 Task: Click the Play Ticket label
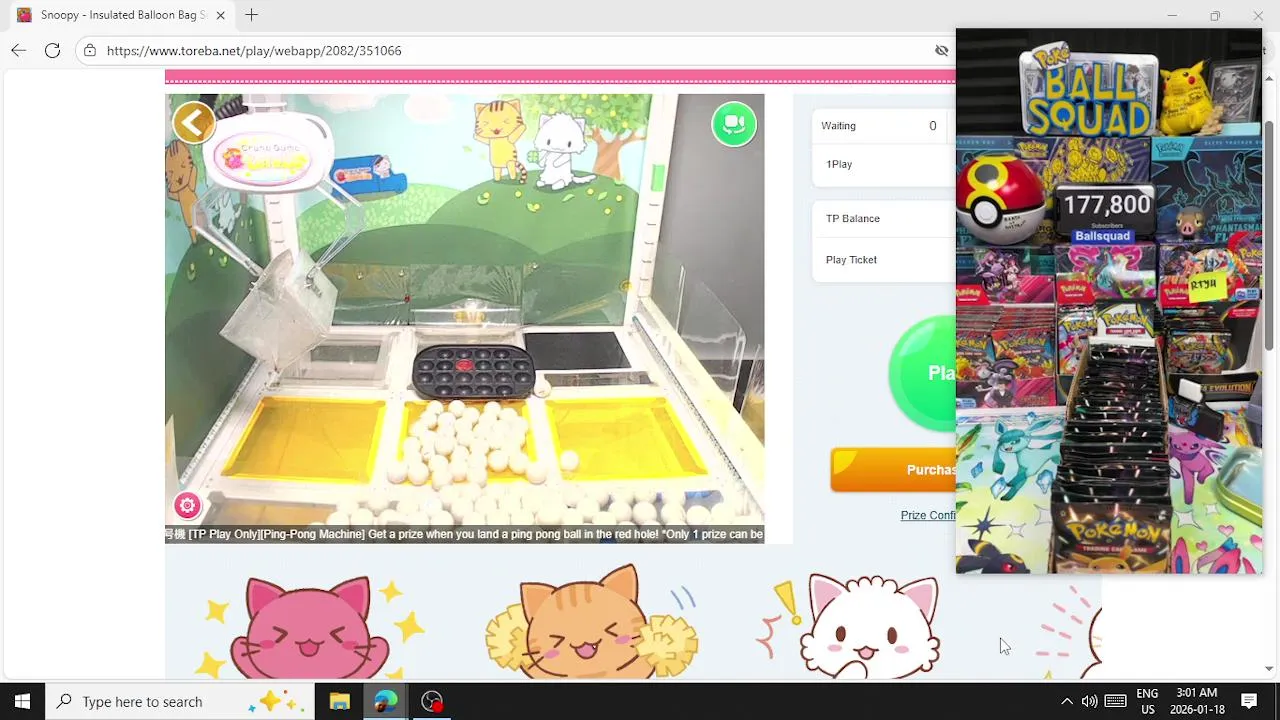coord(851,260)
